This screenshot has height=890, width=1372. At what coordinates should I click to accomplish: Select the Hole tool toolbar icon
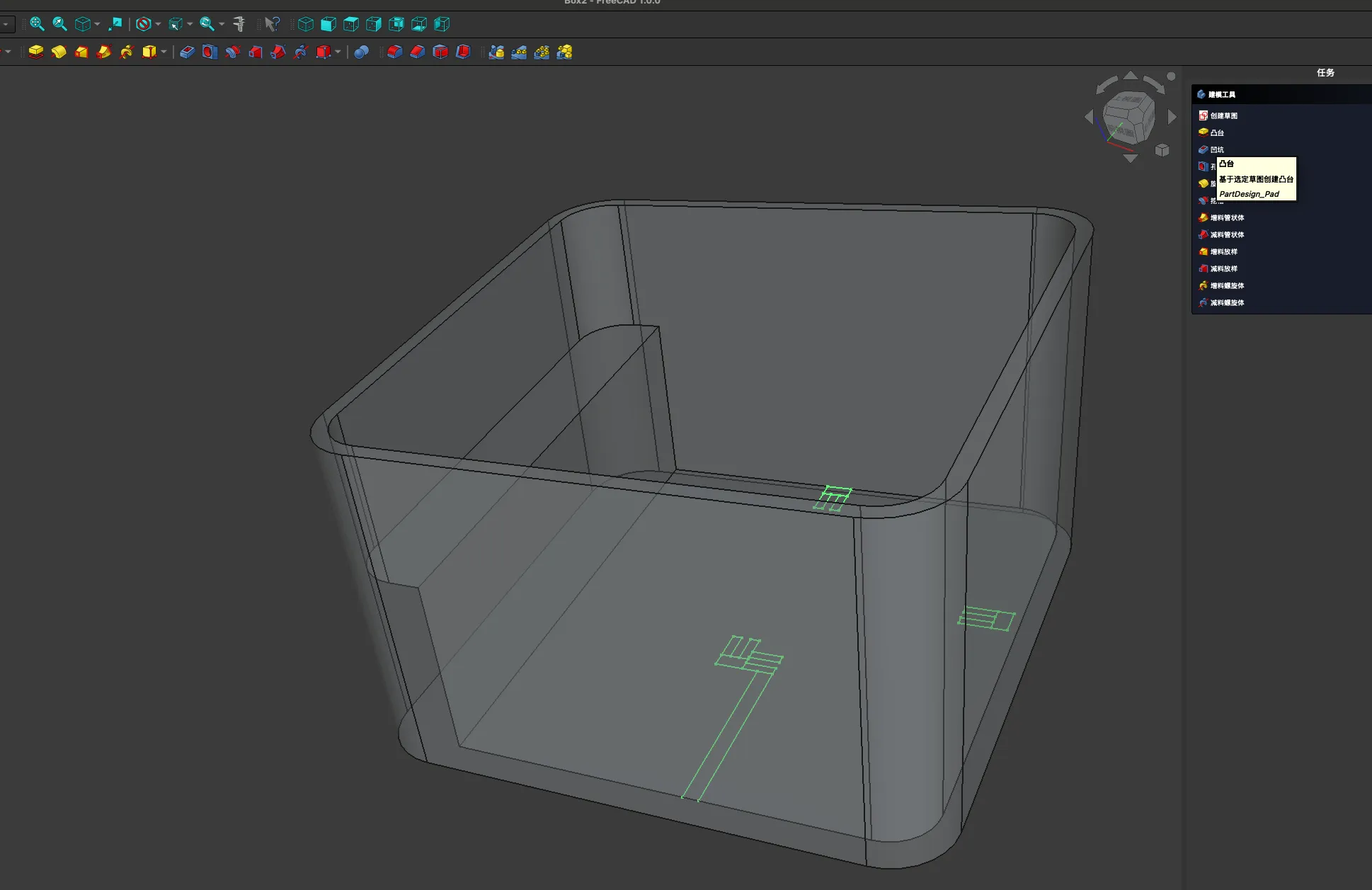tap(210, 52)
